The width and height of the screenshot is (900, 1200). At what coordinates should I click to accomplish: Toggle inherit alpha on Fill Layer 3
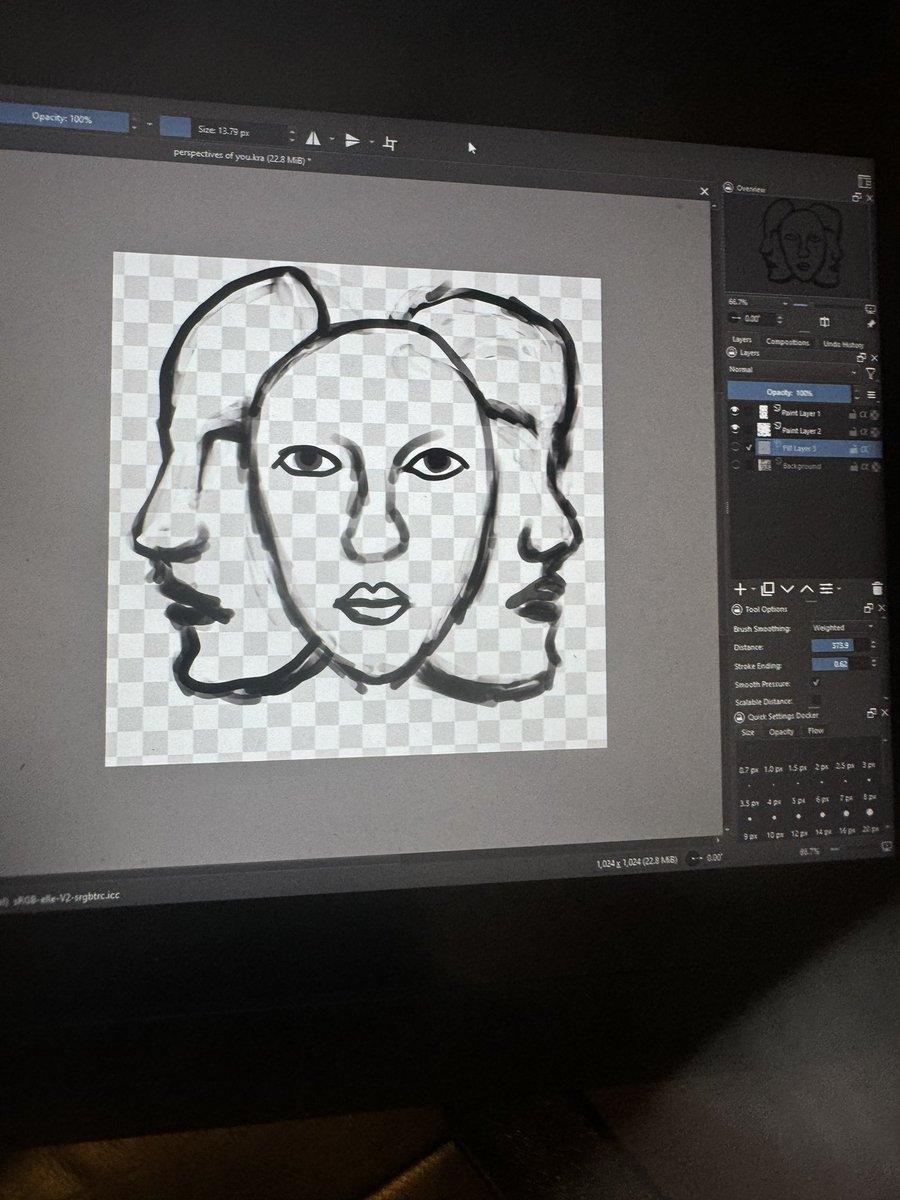(x=863, y=449)
